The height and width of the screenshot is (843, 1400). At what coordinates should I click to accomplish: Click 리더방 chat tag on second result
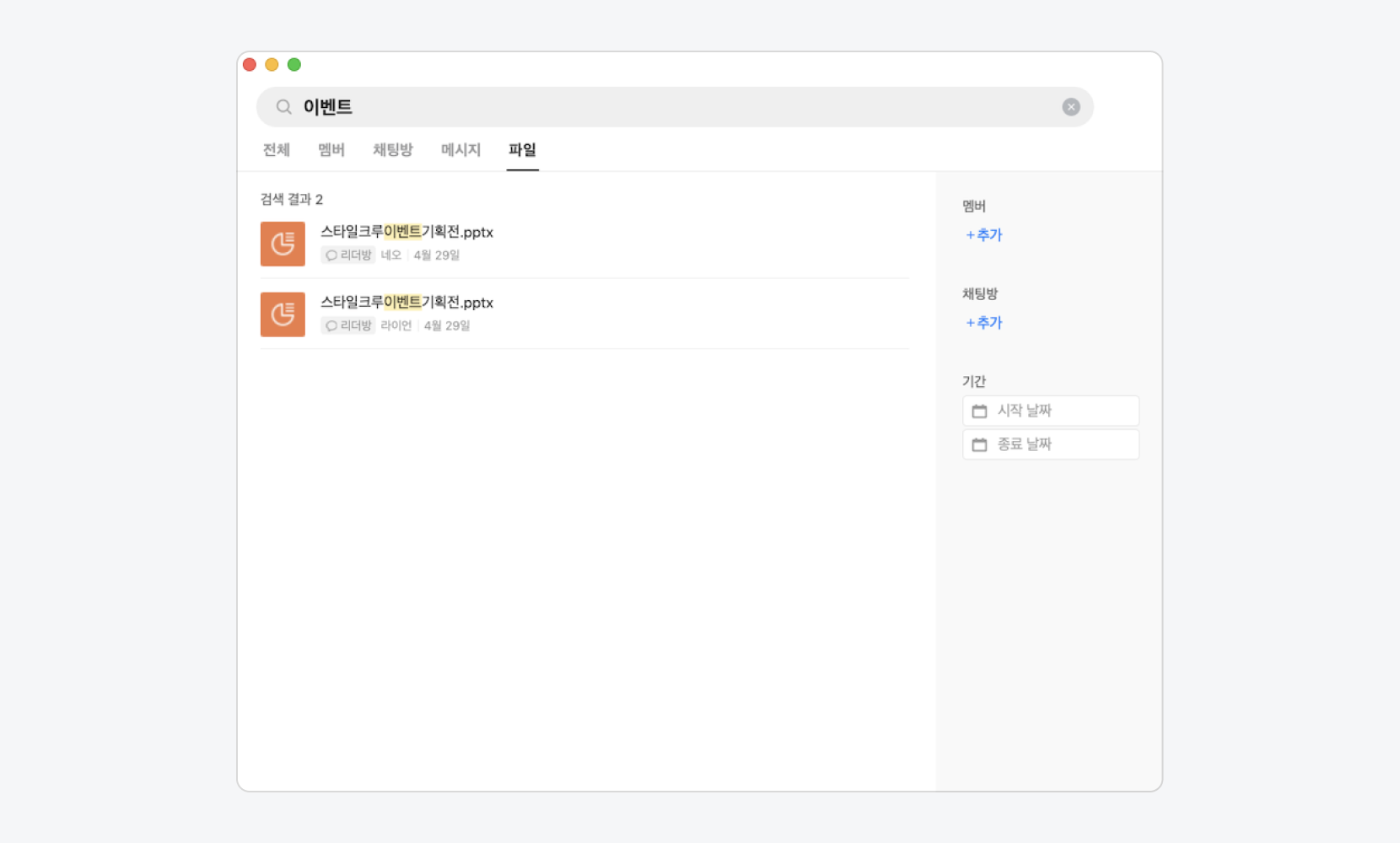(x=348, y=326)
